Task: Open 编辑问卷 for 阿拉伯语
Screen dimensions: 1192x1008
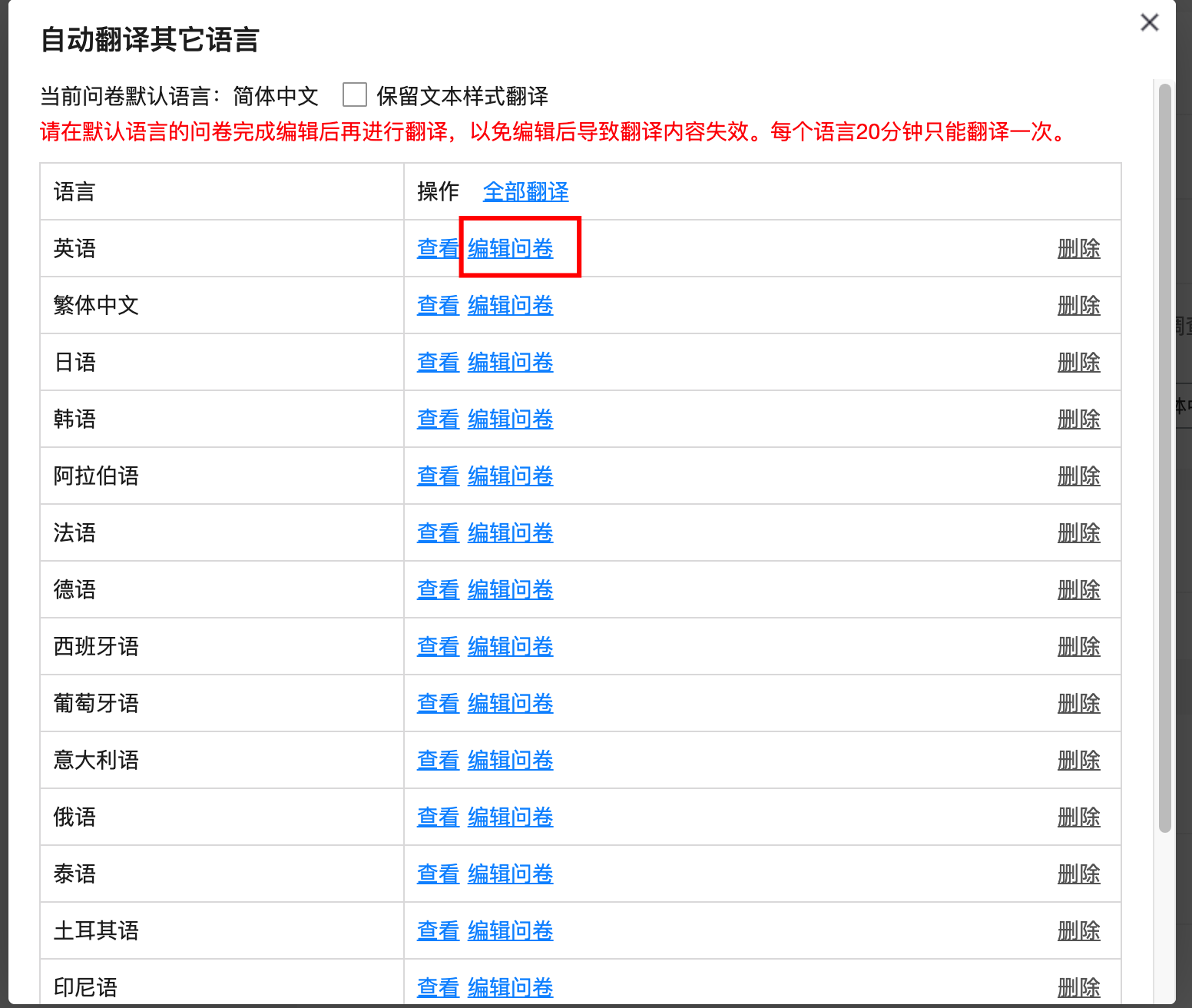Action: pos(511,476)
